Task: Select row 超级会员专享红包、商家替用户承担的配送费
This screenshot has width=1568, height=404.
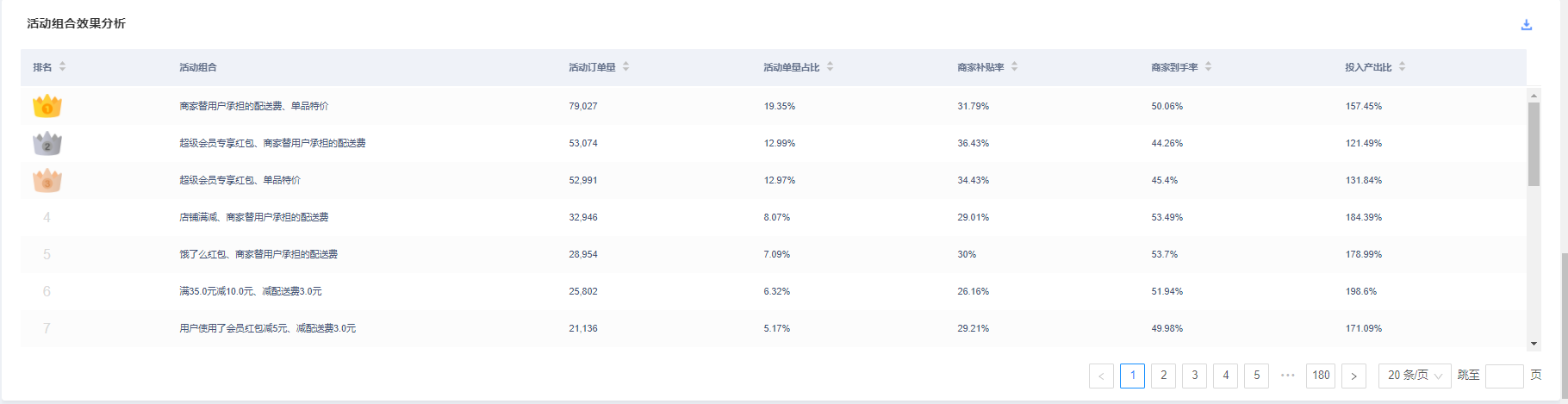Action: point(774,143)
